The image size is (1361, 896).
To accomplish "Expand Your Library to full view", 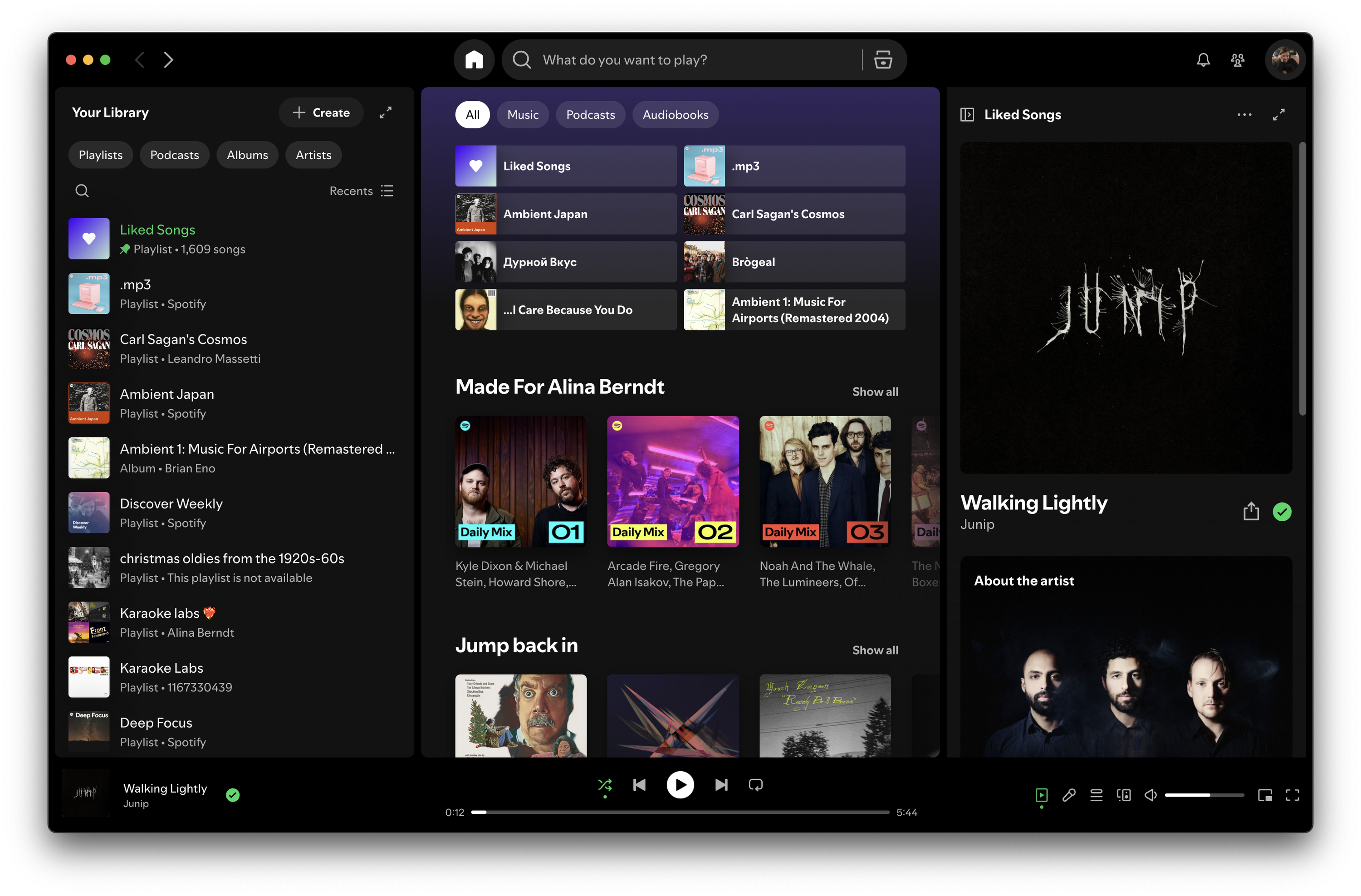I will tap(386, 113).
